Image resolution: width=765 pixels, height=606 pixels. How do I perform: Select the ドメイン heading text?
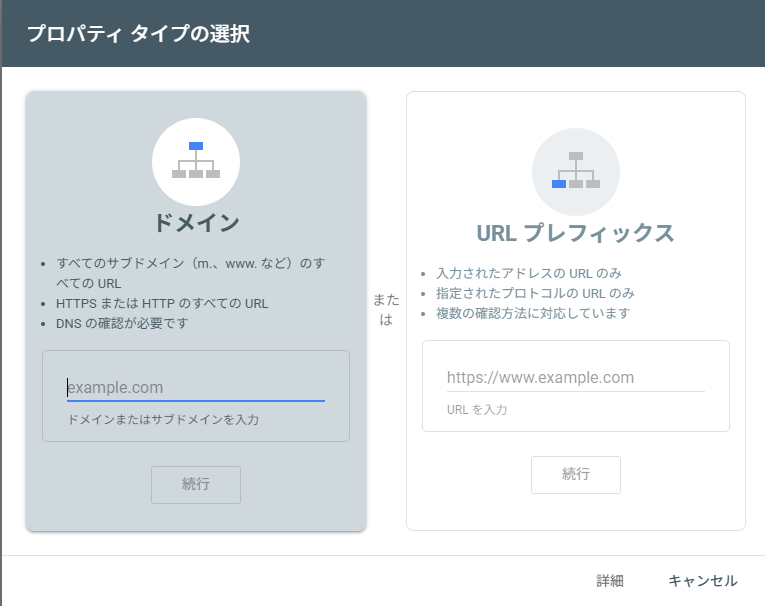click(196, 222)
